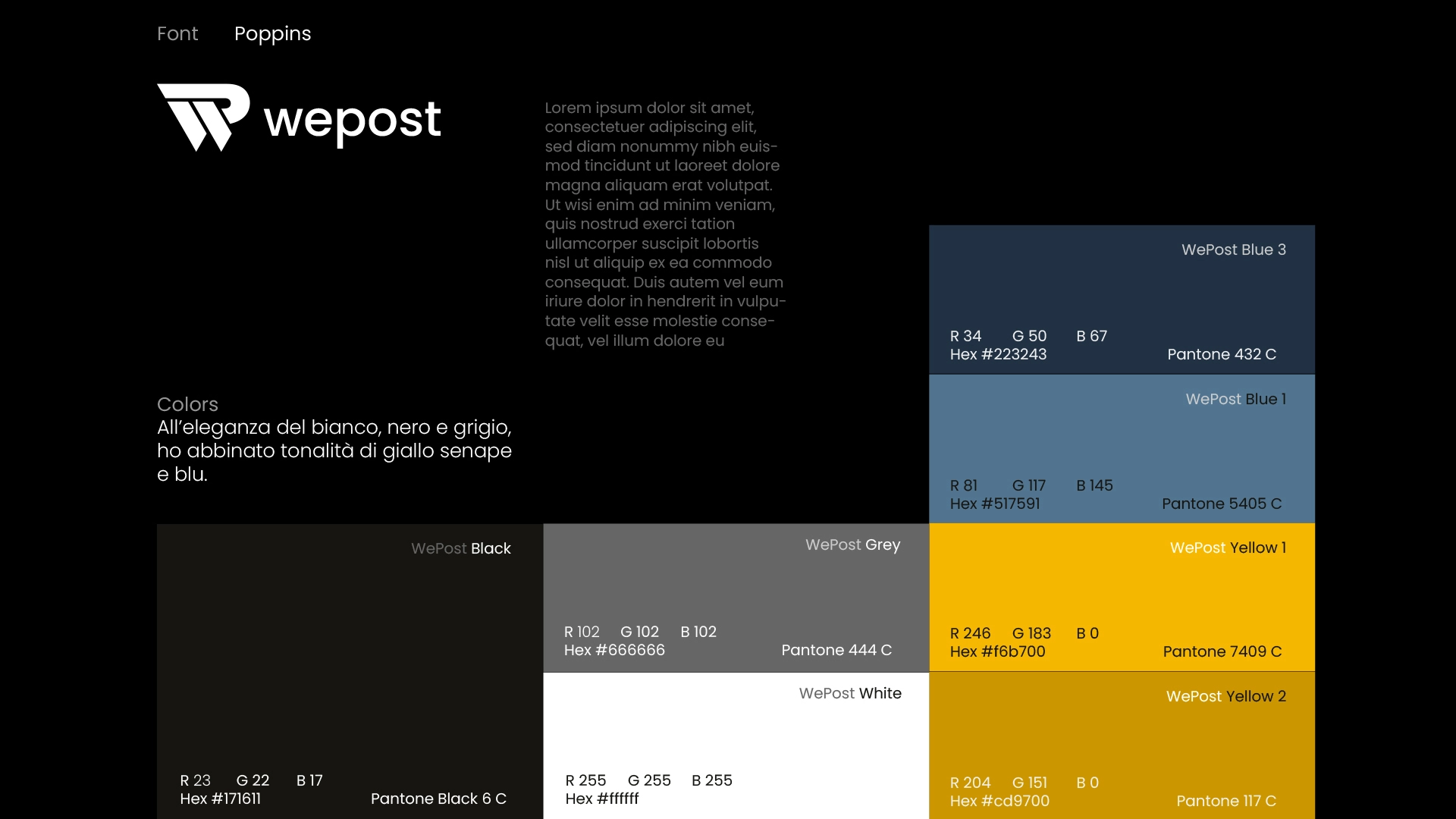Viewport: 1456px width, 819px height.
Task: Pick the WePost Blue 1 swatch label
Action: click(1236, 399)
